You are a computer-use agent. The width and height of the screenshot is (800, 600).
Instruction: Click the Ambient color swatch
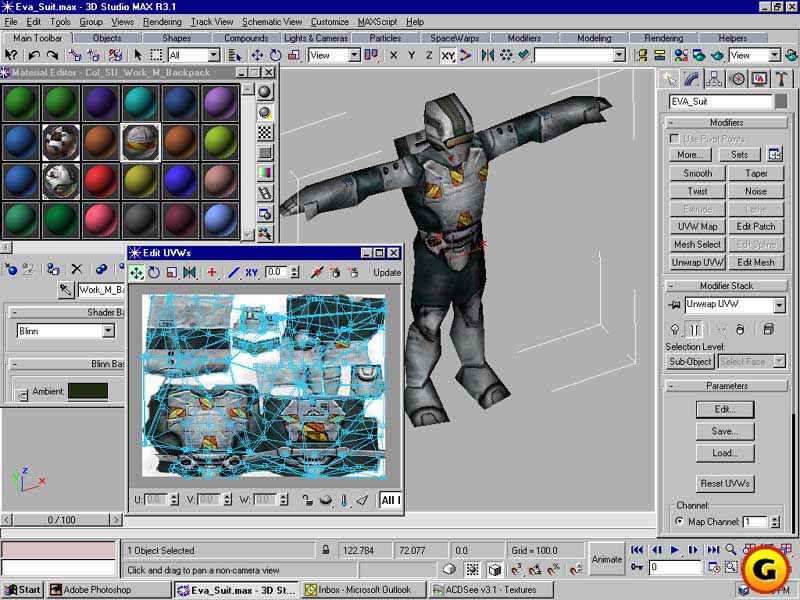coord(88,391)
